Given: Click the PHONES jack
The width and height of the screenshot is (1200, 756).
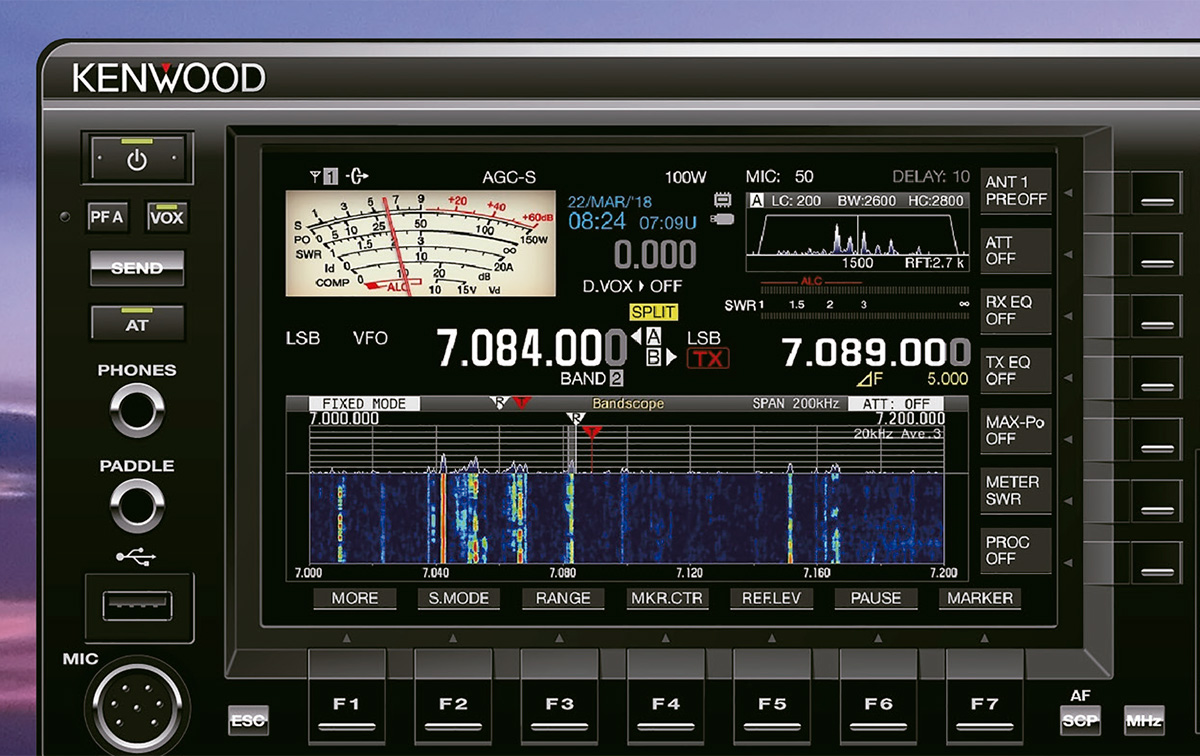Looking at the screenshot, I should [137, 409].
